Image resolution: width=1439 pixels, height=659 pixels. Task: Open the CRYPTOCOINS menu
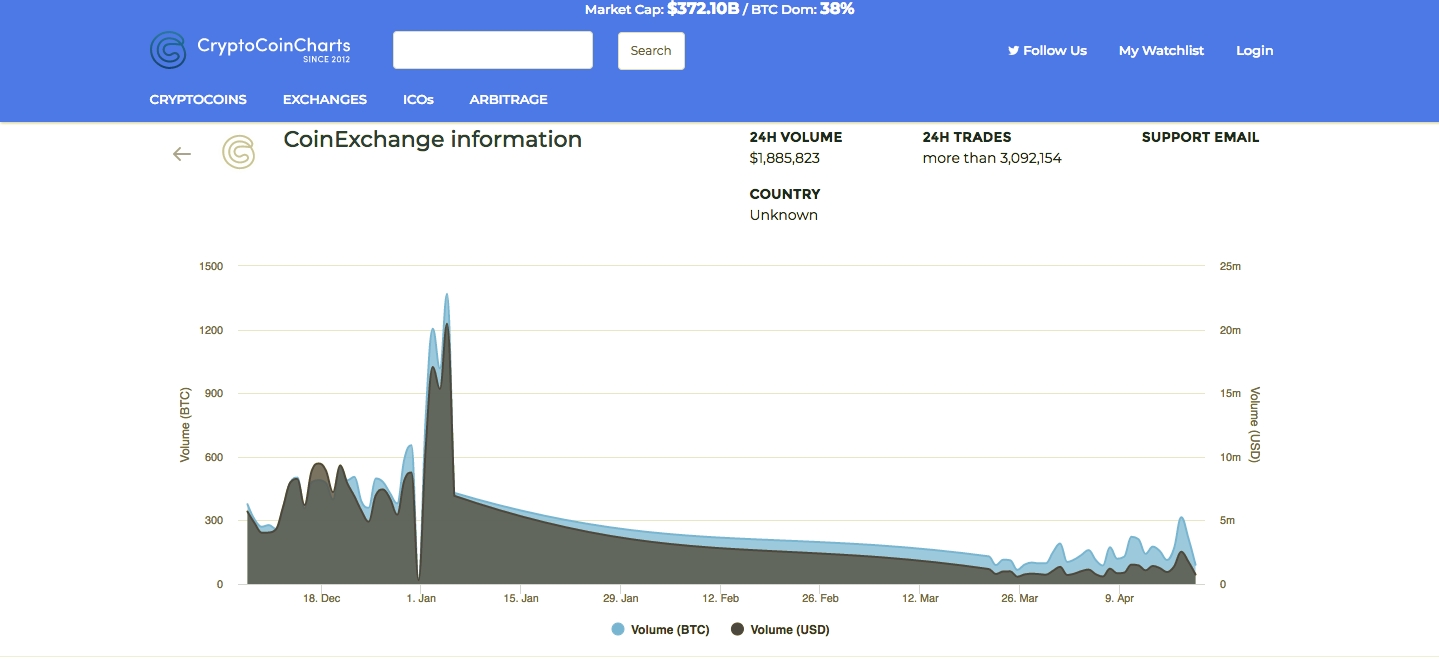(198, 100)
